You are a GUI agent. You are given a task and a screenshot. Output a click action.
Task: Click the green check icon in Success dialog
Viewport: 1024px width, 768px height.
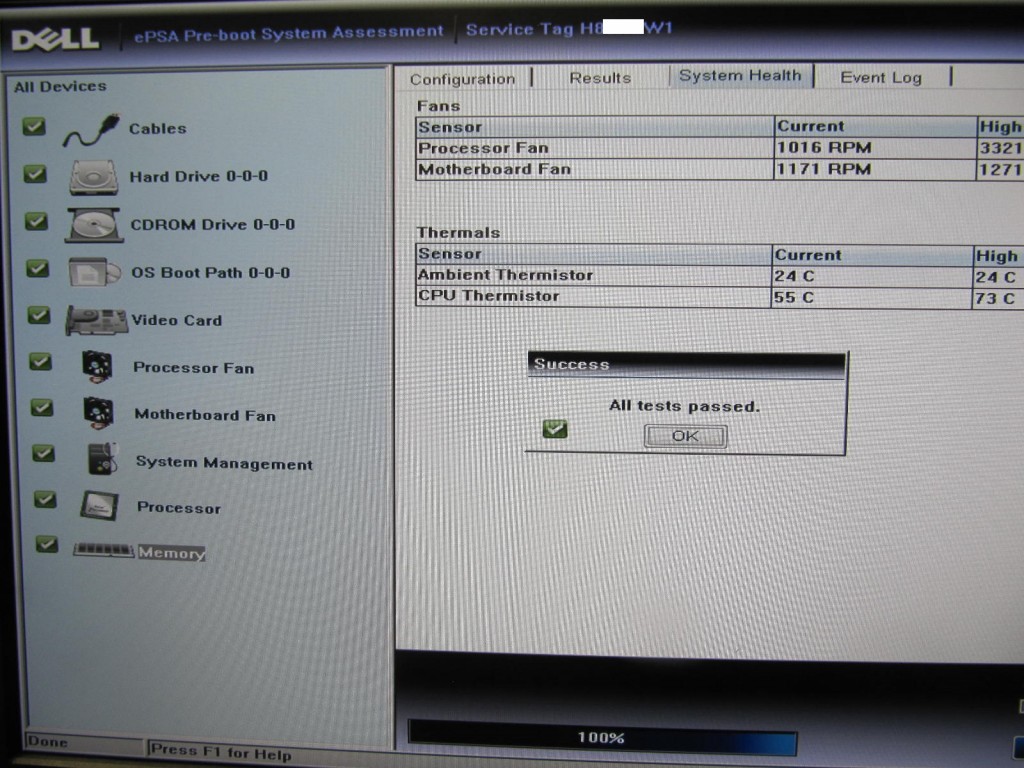[555, 429]
